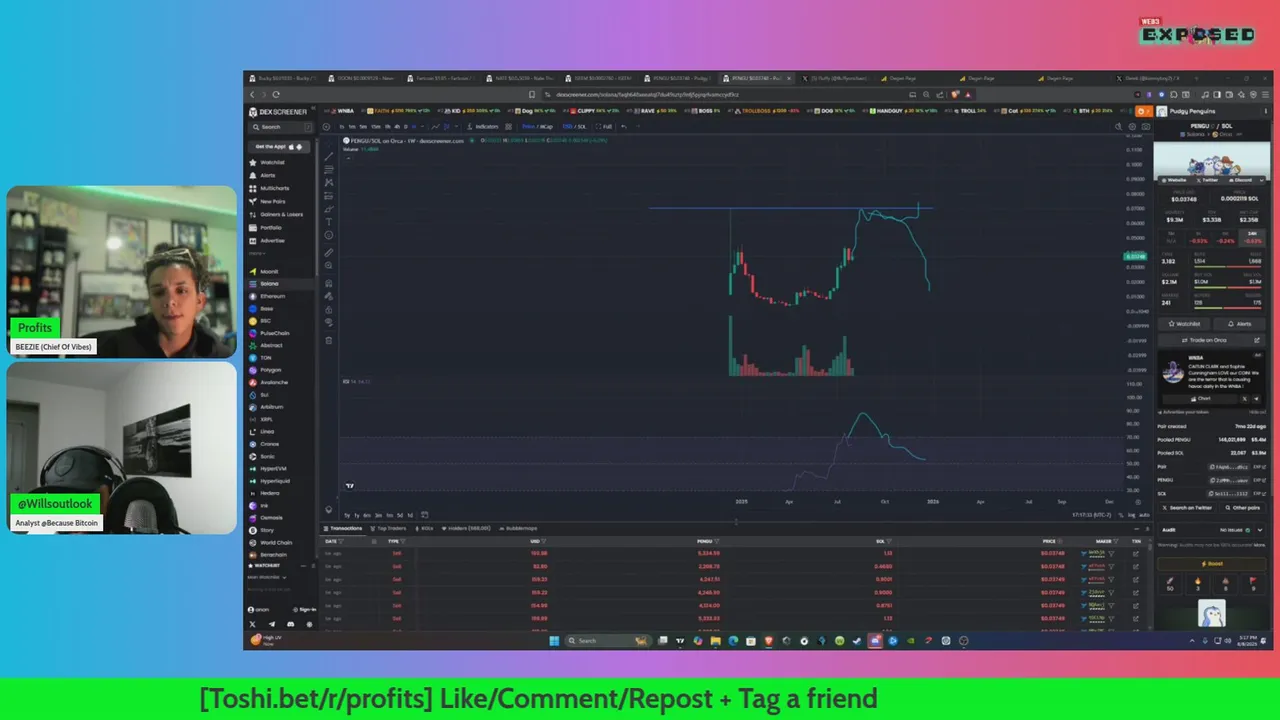Click Search on Twitter button

point(1187,507)
